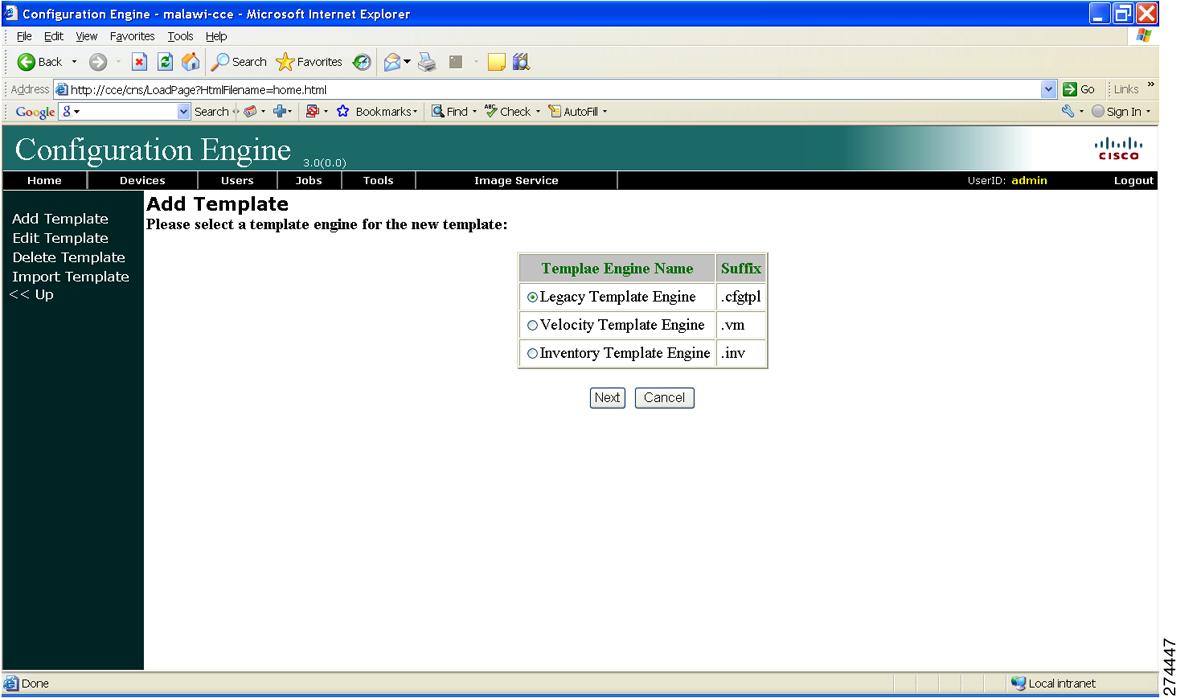
Task: Click the Research books icon
Action: (x=521, y=62)
